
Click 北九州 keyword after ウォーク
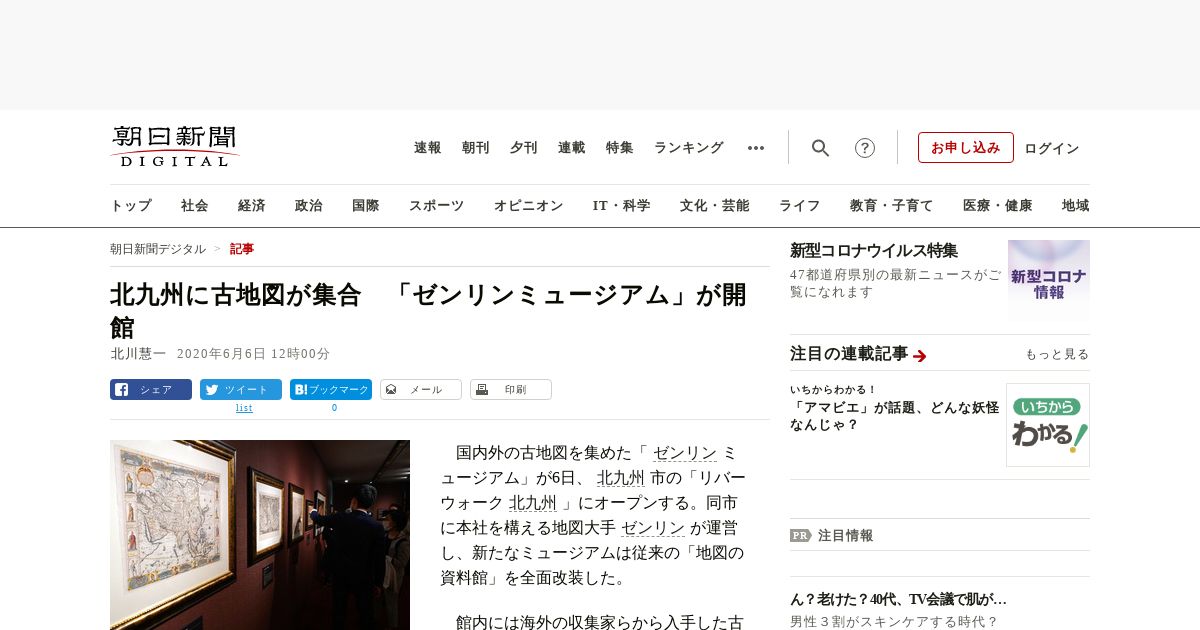533,503
